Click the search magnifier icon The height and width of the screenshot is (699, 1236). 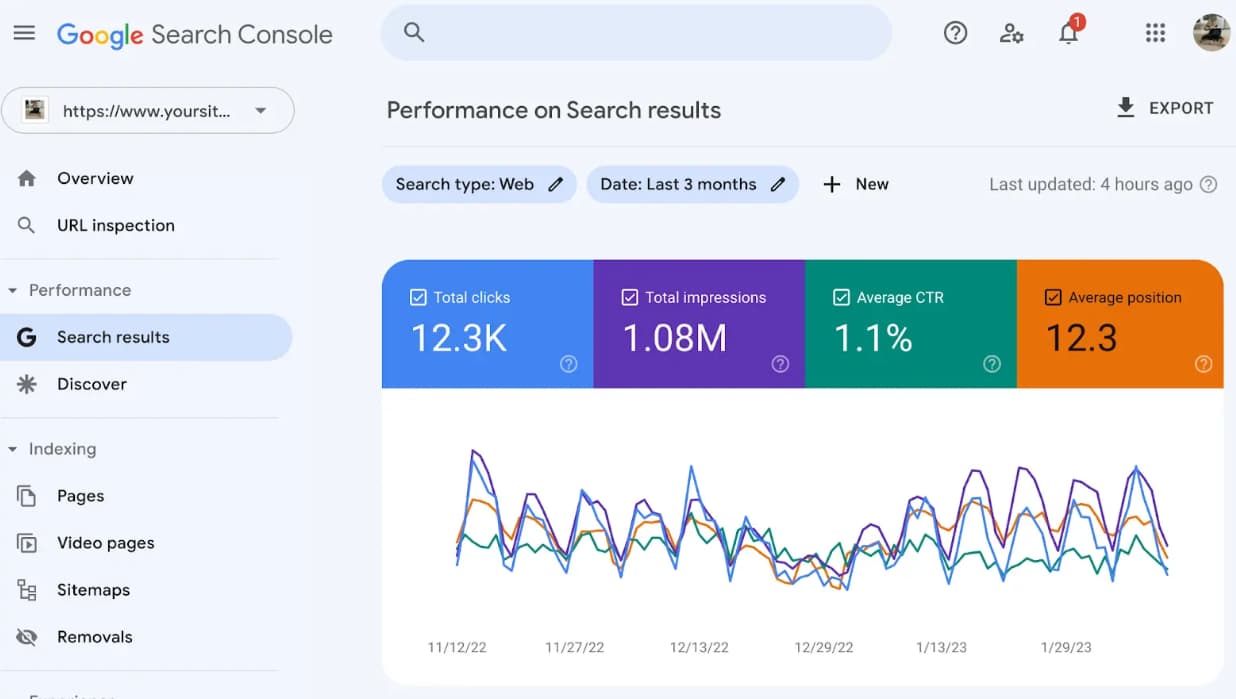click(x=414, y=32)
